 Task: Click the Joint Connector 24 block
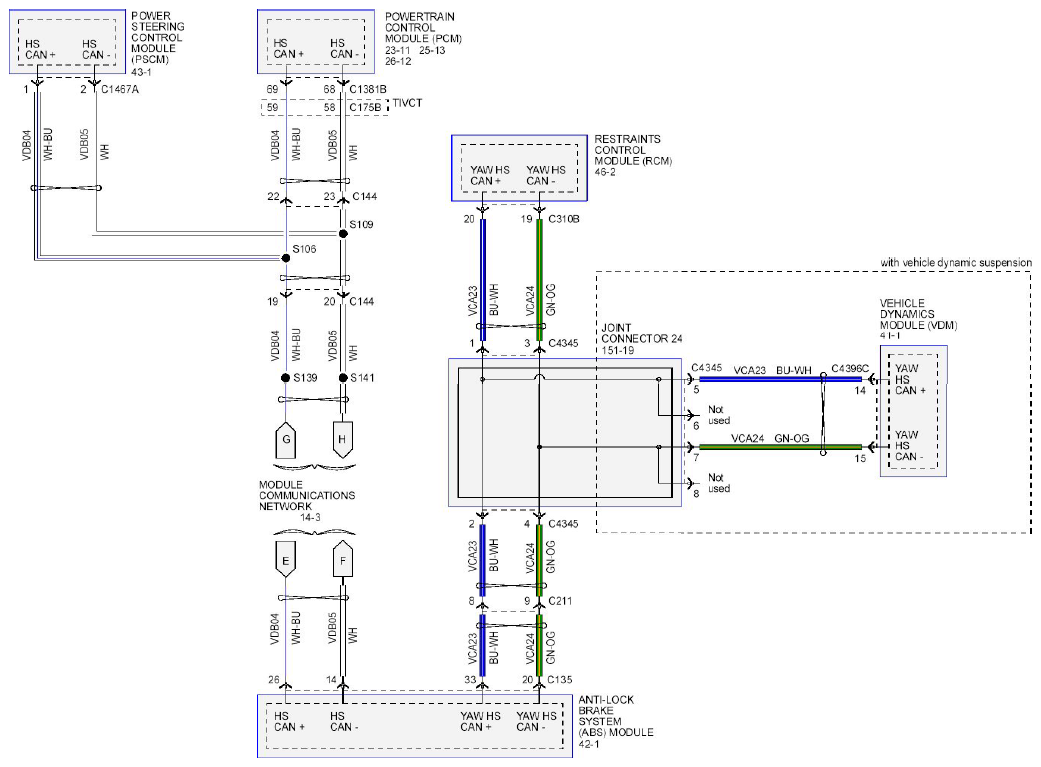coord(565,433)
